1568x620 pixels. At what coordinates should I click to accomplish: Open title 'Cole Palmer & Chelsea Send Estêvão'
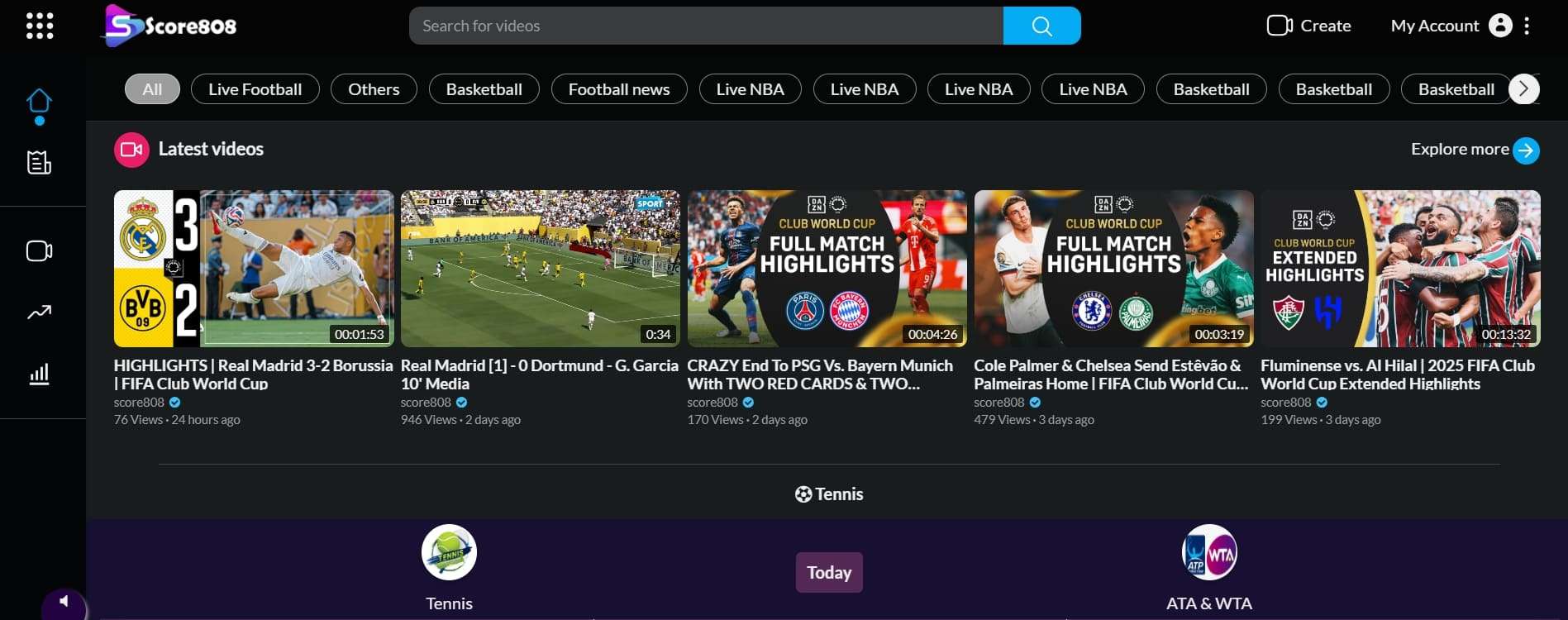(1111, 374)
